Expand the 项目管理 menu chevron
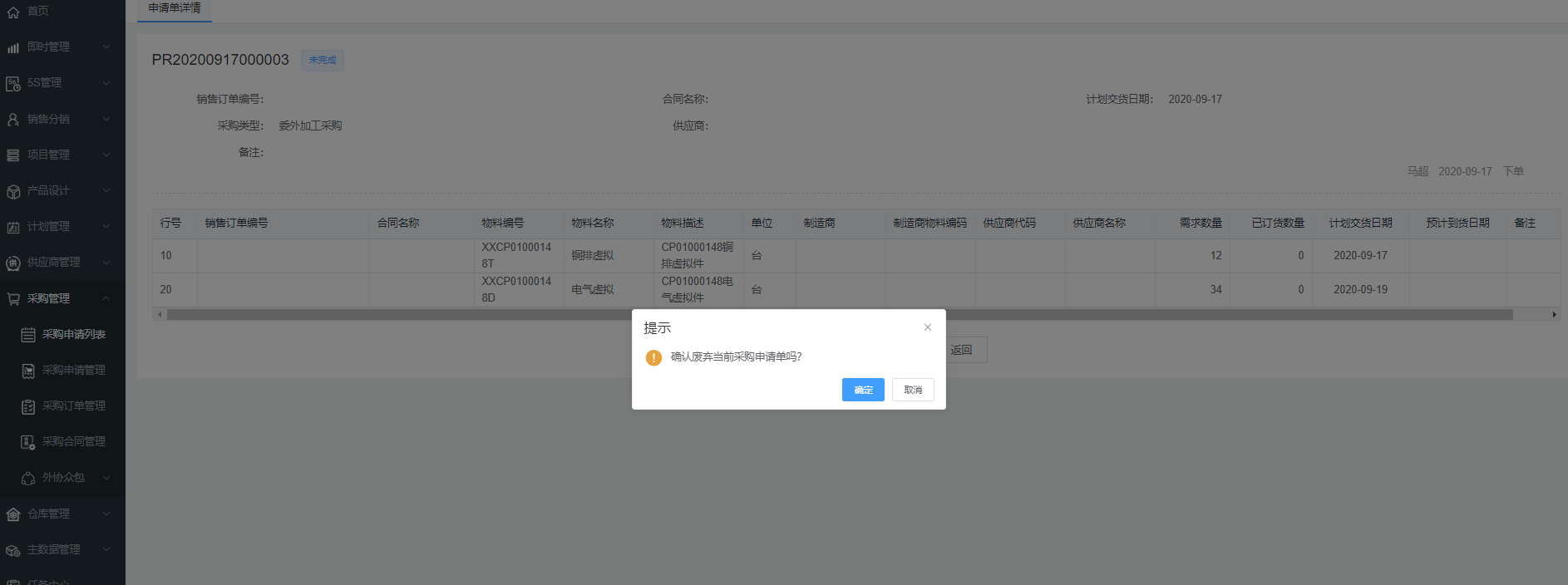The image size is (1568, 585). coord(106,155)
